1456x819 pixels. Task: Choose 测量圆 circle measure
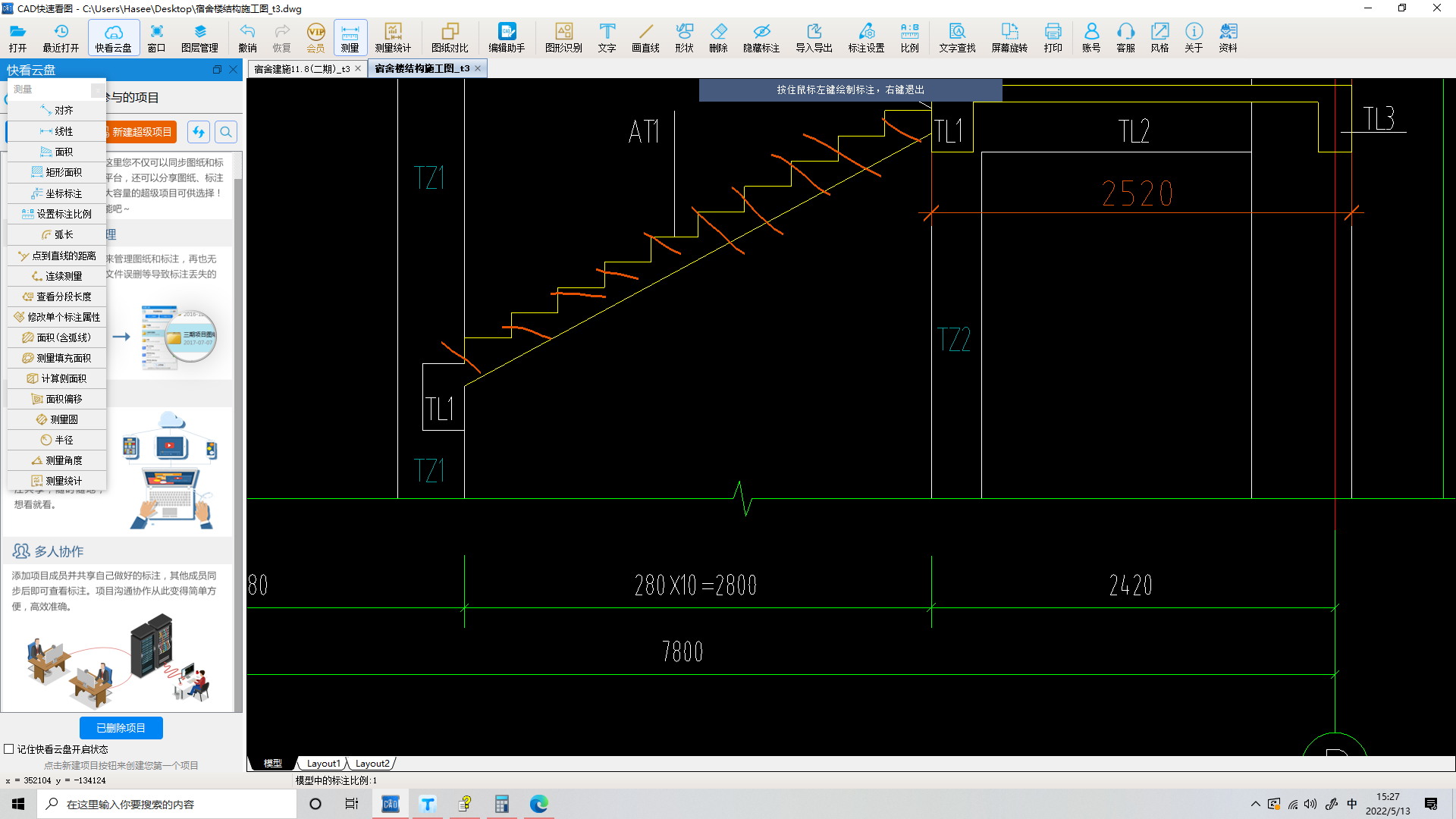coord(57,419)
